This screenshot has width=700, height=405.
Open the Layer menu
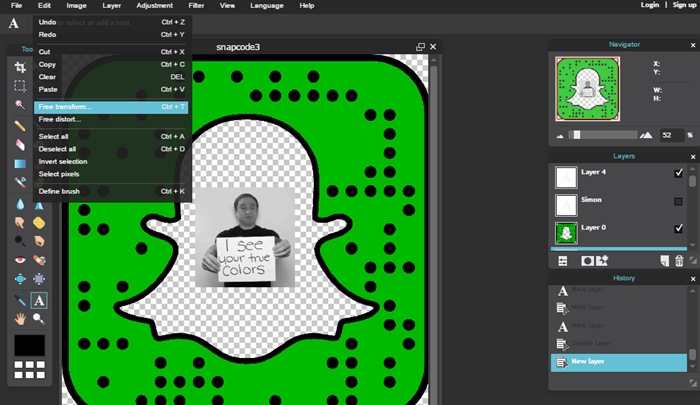point(112,5)
